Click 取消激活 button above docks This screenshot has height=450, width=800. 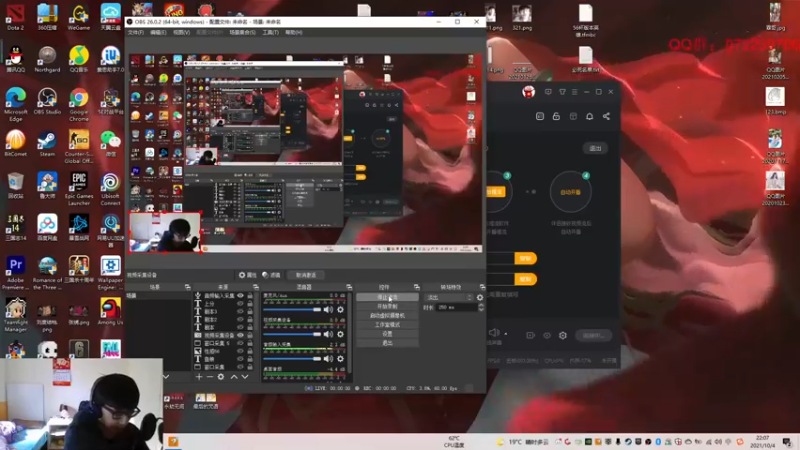(306, 275)
